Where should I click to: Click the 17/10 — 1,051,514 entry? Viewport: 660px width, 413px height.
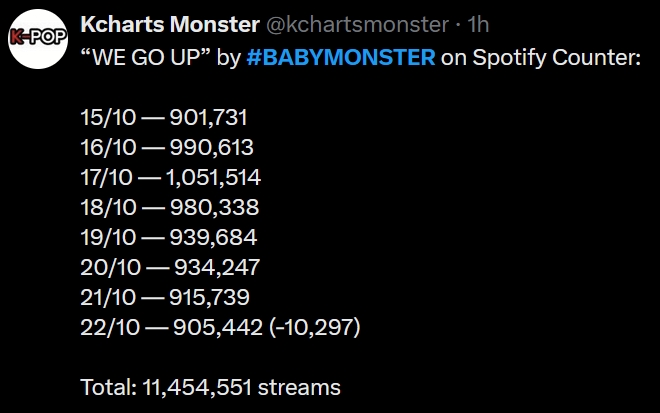tap(170, 178)
